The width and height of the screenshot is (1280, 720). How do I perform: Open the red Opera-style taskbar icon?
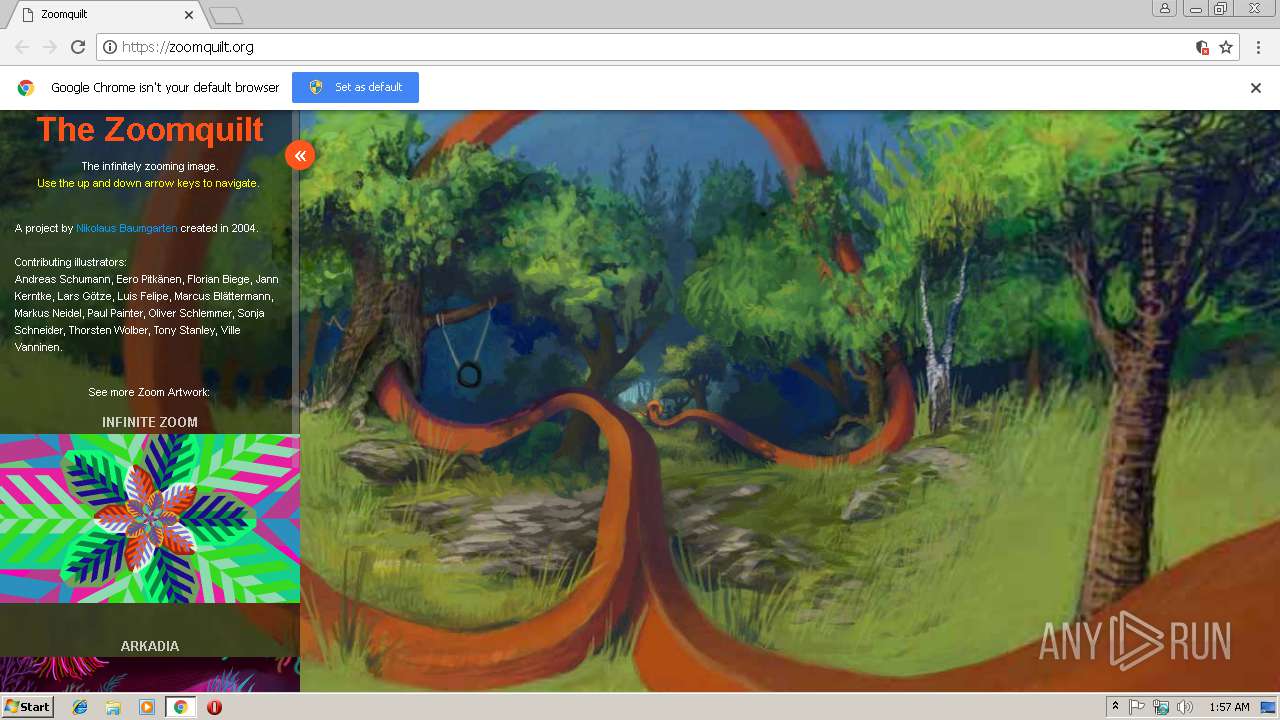tap(214, 707)
